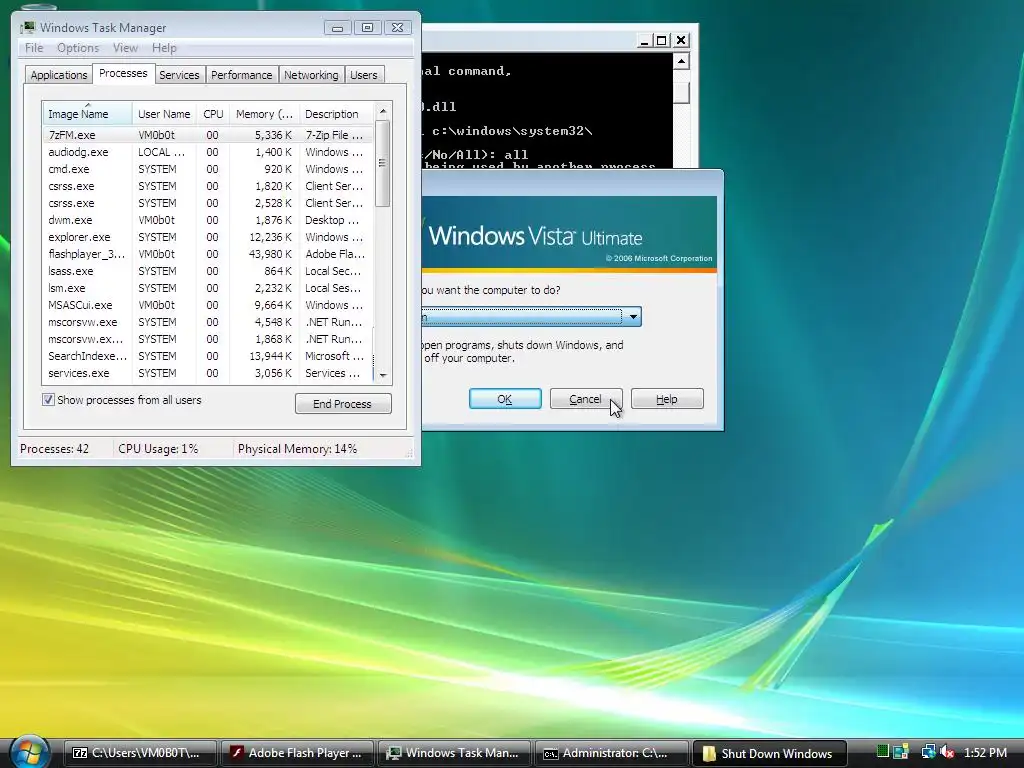Click process list scroll up arrow
The width and height of the screenshot is (1024, 768).
[x=383, y=111]
